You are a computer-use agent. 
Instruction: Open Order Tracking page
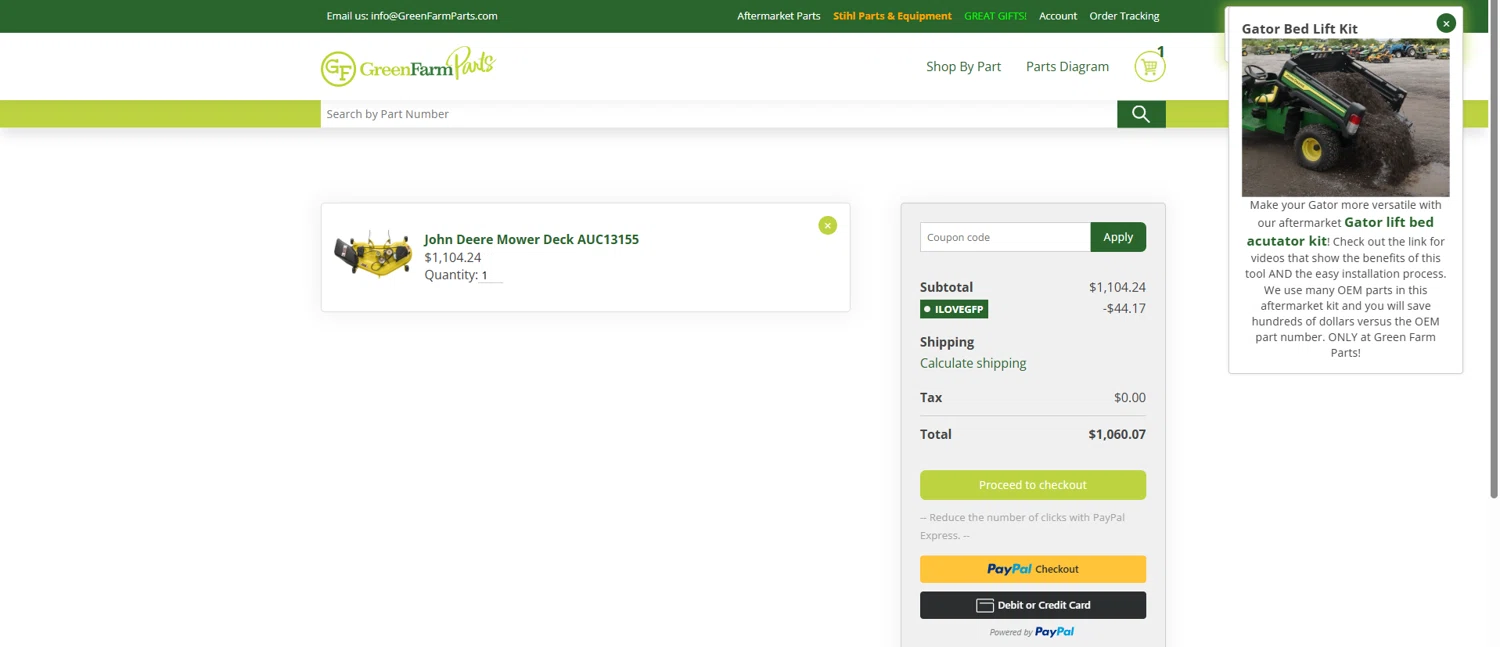pyautogui.click(x=1124, y=16)
